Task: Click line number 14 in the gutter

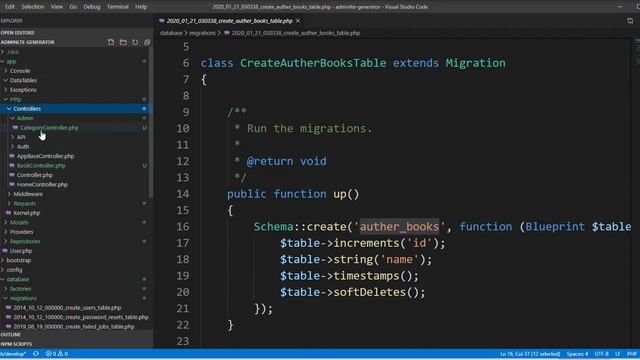Action: tap(183, 194)
